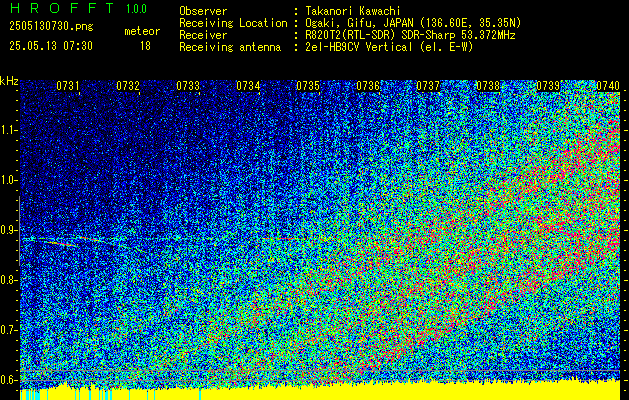Click the 1.0 kHz axis label
The height and width of the screenshot is (400, 629).
pos(8,180)
